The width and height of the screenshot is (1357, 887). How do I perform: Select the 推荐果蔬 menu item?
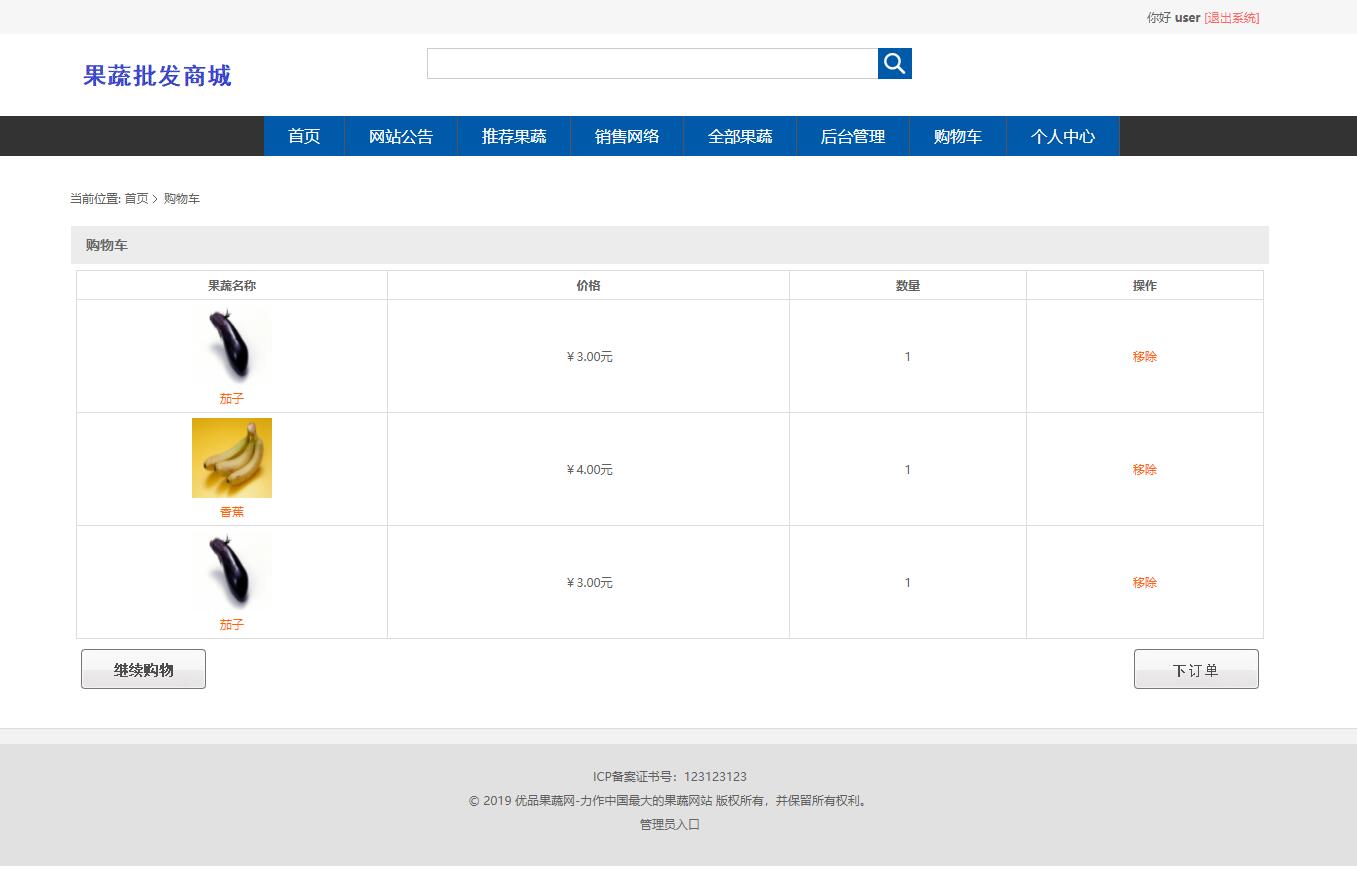click(x=513, y=136)
